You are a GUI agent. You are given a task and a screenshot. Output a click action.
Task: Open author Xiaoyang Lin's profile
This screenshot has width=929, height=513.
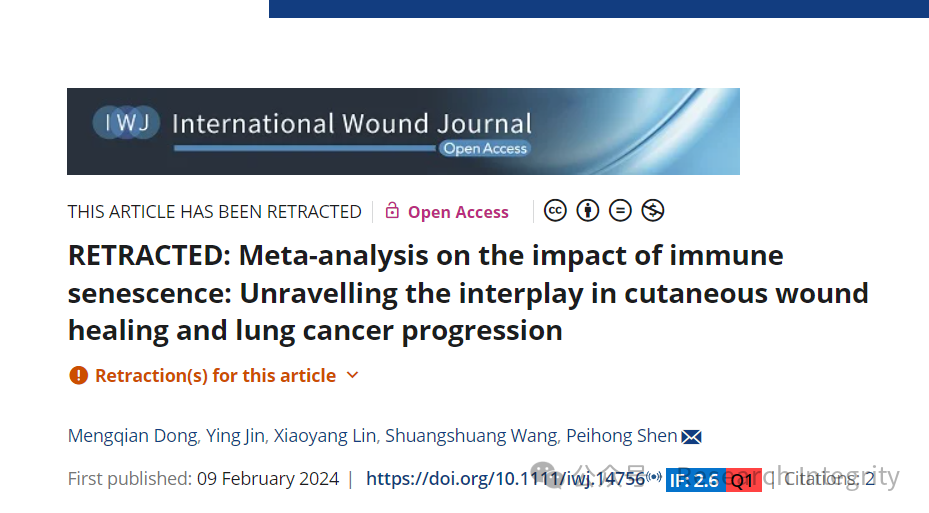[325, 436]
